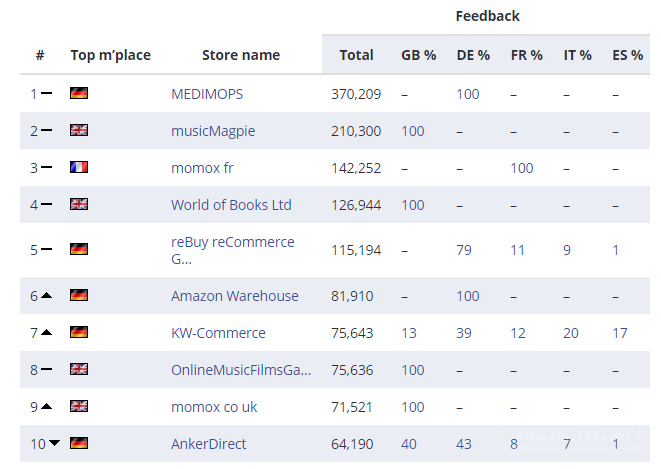The image size is (661, 469).
Task: Open the momox co uk store link
Action: 214,407
